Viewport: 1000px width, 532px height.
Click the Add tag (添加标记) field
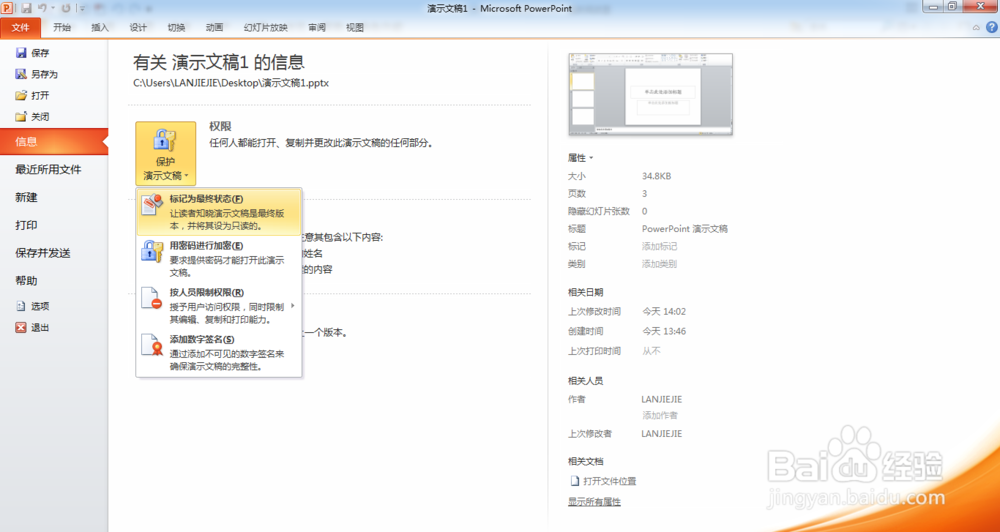coord(659,246)
